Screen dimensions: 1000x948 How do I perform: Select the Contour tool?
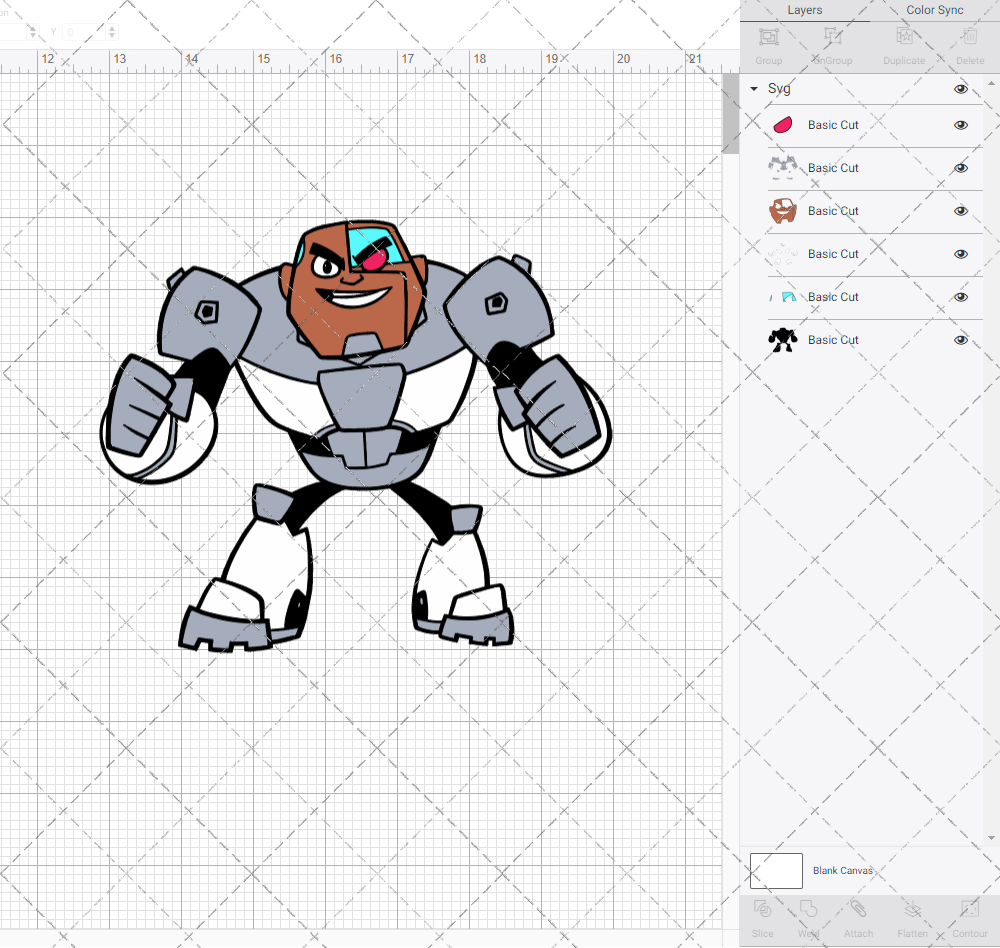point(970,908)
